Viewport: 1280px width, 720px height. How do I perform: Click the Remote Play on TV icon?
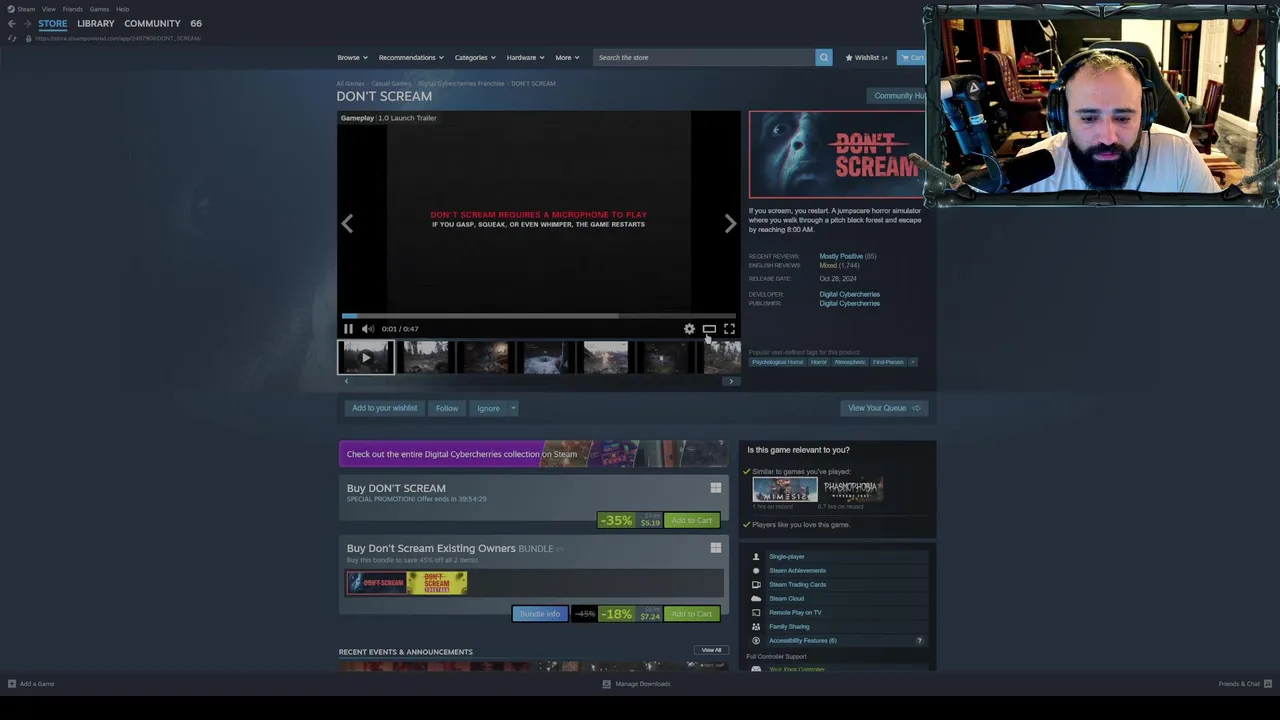point(756,612)
